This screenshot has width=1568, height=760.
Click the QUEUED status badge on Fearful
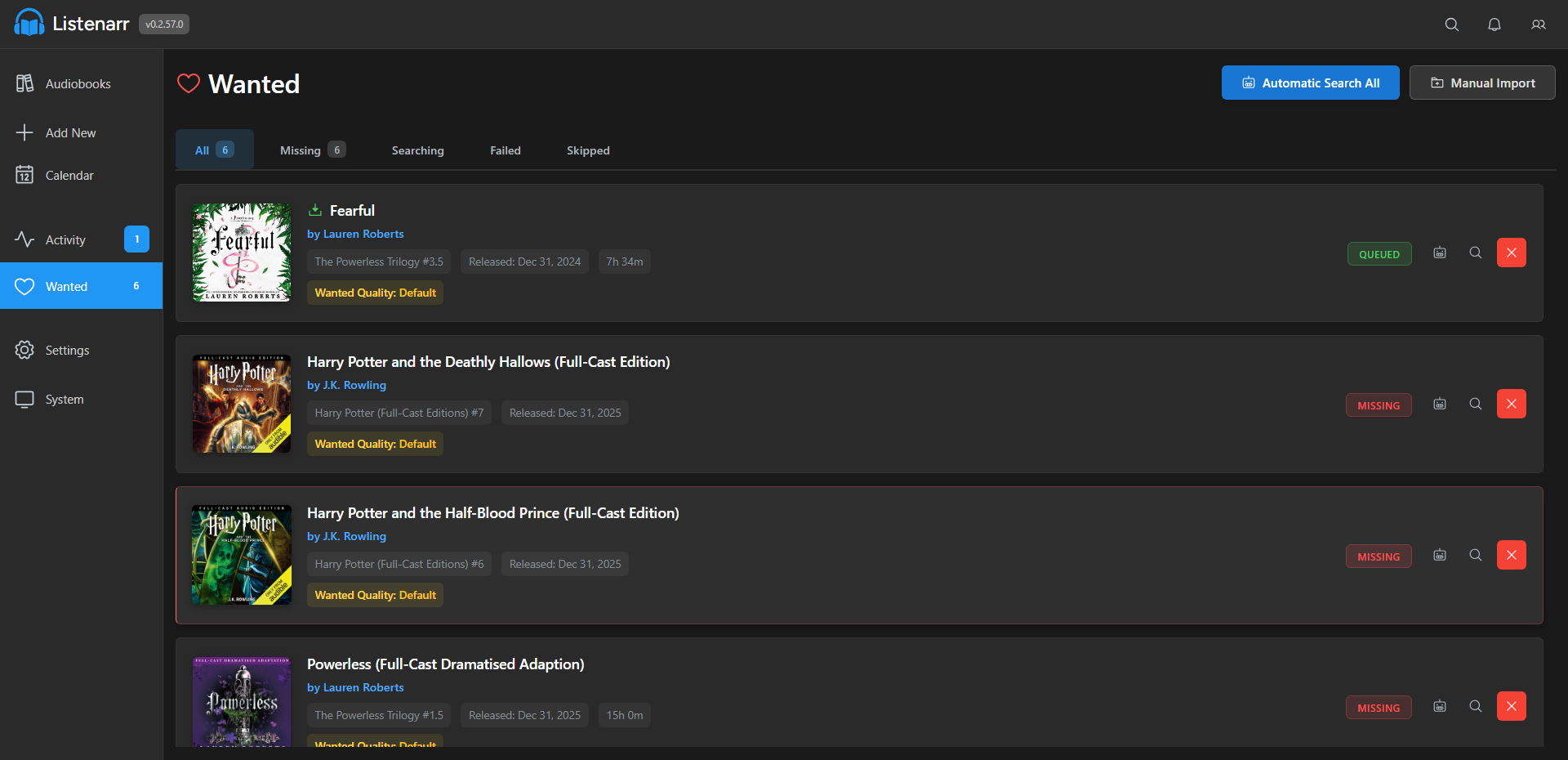point(1379,254)
